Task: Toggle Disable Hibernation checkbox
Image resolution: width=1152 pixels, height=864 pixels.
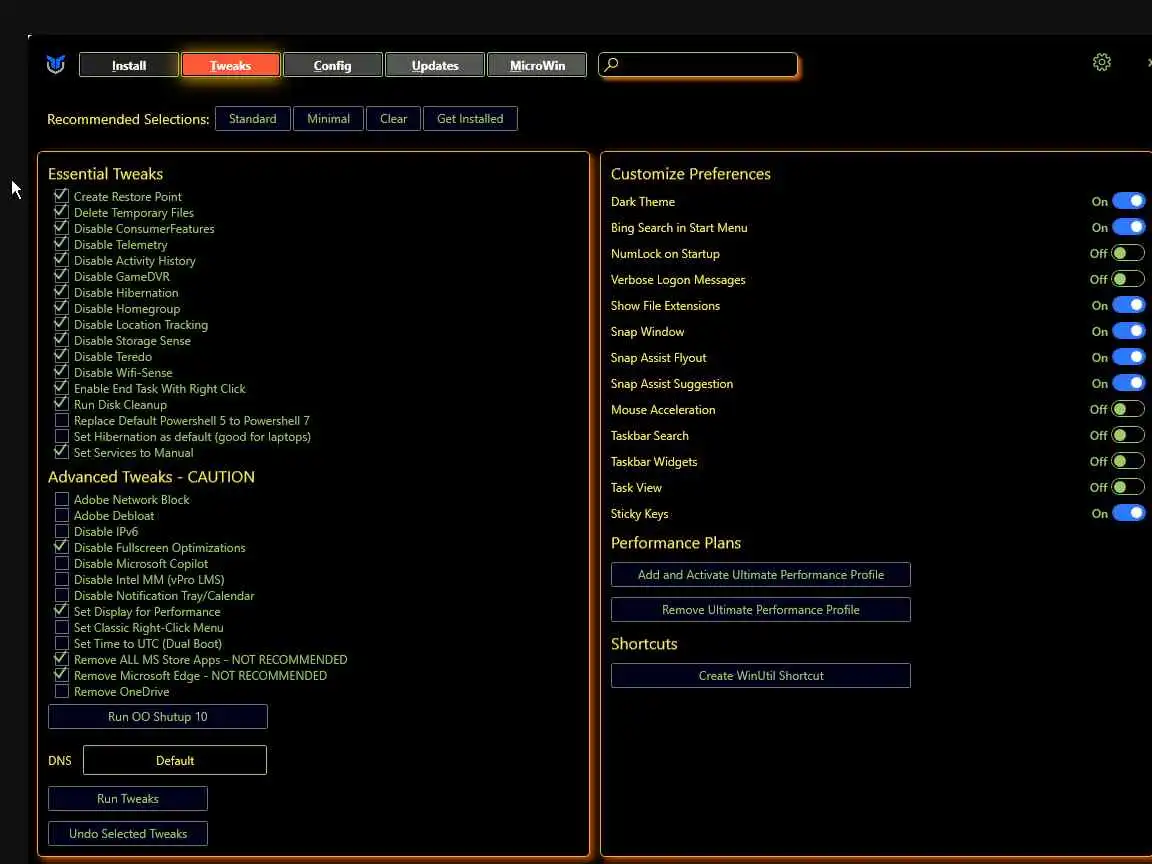Action: click(62, 292)
